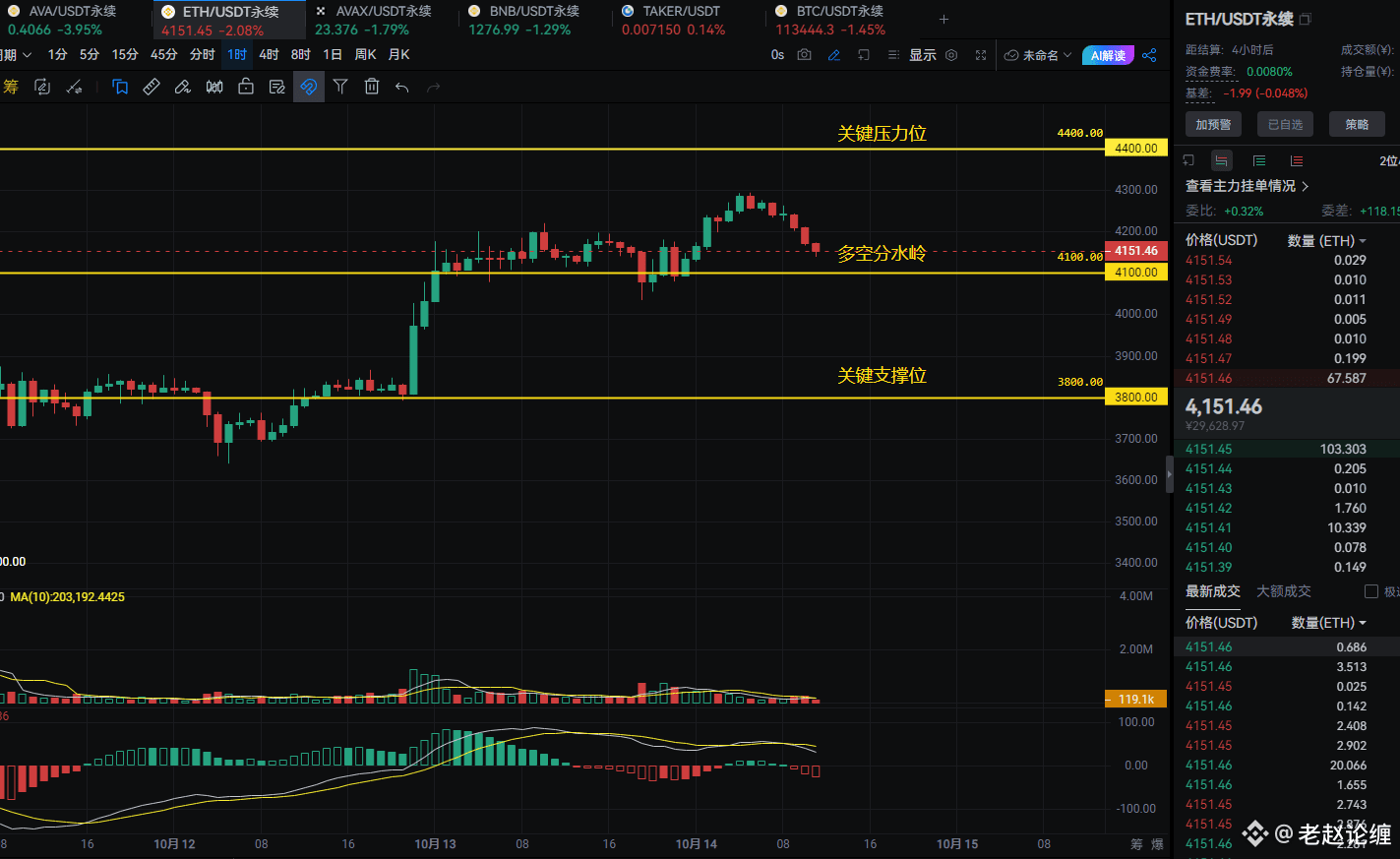The image size is (1400, 859).
Task: Open the bookmark drawing collection icon
Action: click(x=120, y=87)
